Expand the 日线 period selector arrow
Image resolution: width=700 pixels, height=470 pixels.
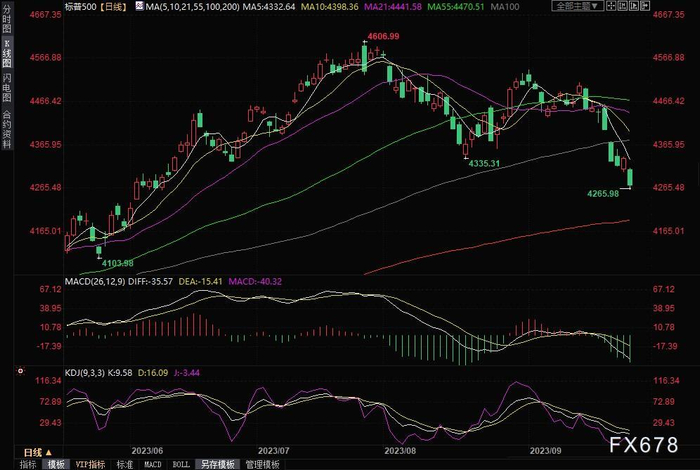49,453
